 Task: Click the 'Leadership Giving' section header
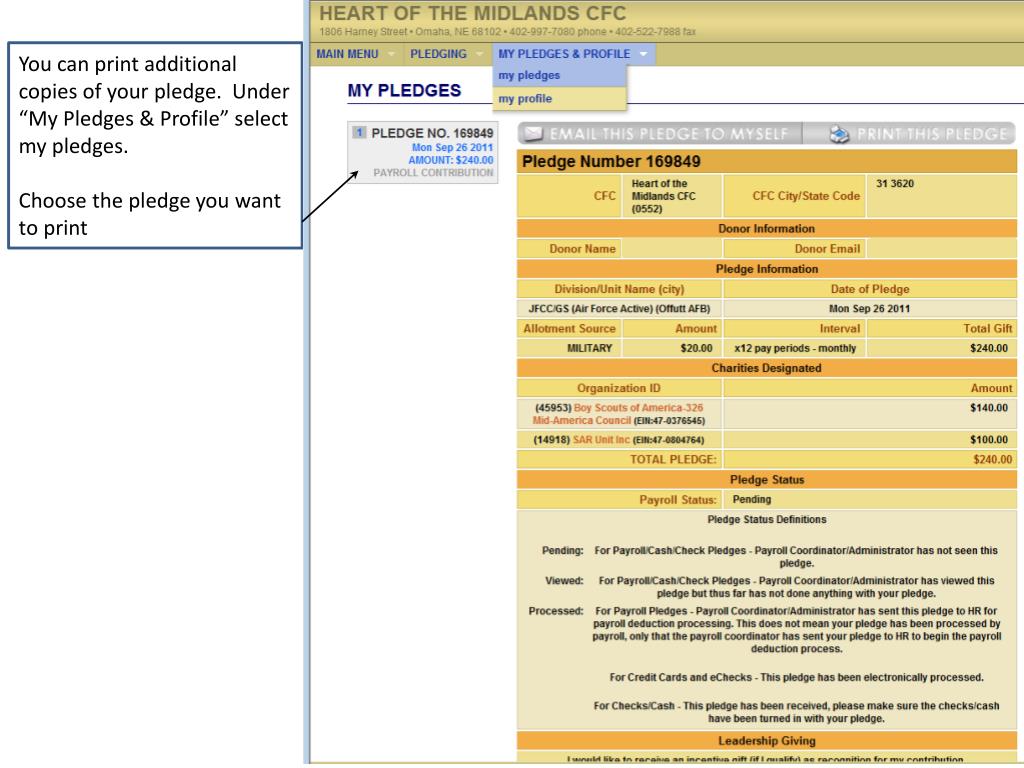(767, 741)
